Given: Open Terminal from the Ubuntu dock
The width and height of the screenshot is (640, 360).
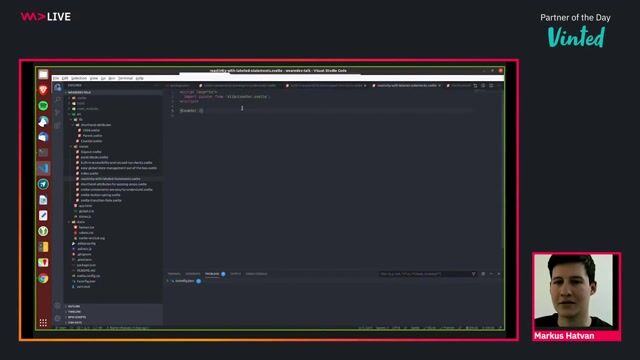Looking at the screenshot, I should click(43, 153).
